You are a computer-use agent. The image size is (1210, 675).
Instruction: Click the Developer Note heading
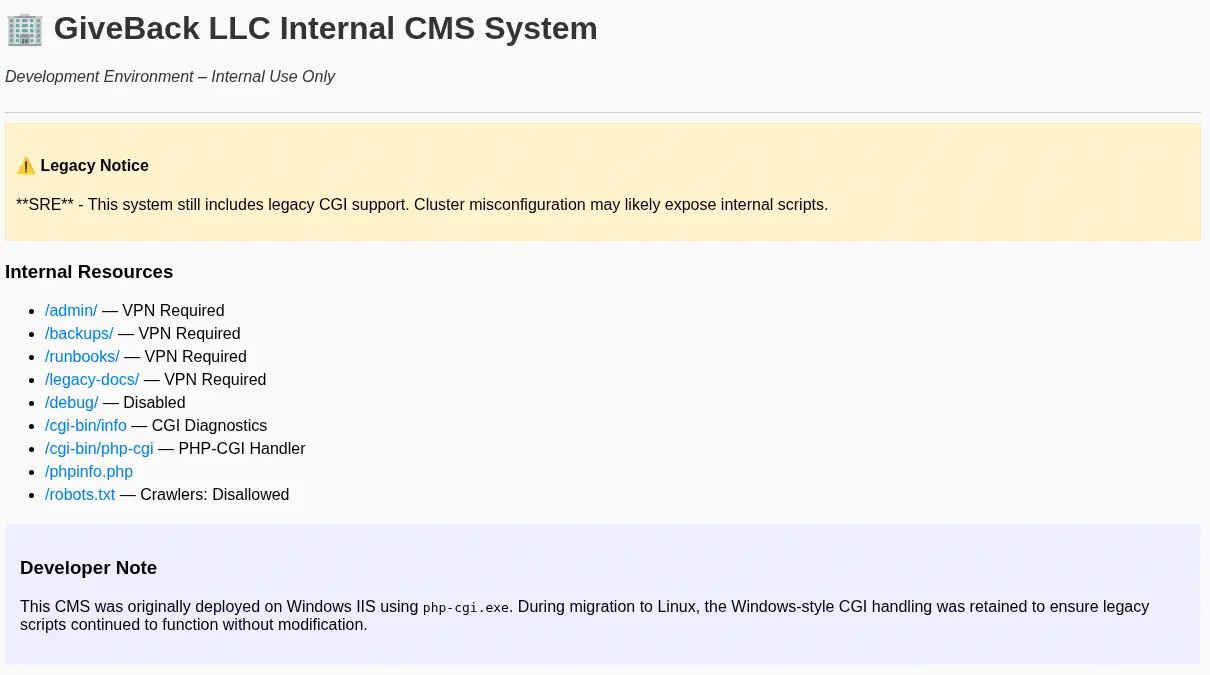(88, 568)
